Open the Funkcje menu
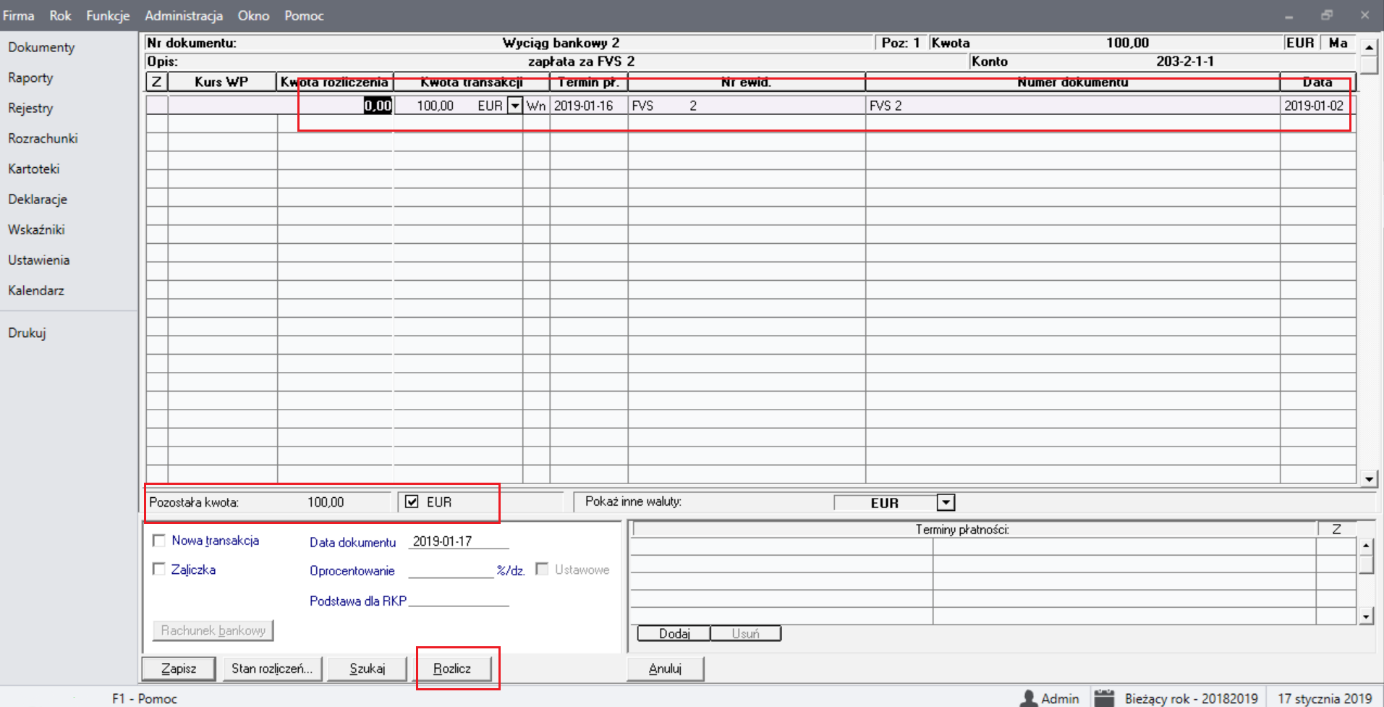This screenshot has height=707, width=1384. 108,16
